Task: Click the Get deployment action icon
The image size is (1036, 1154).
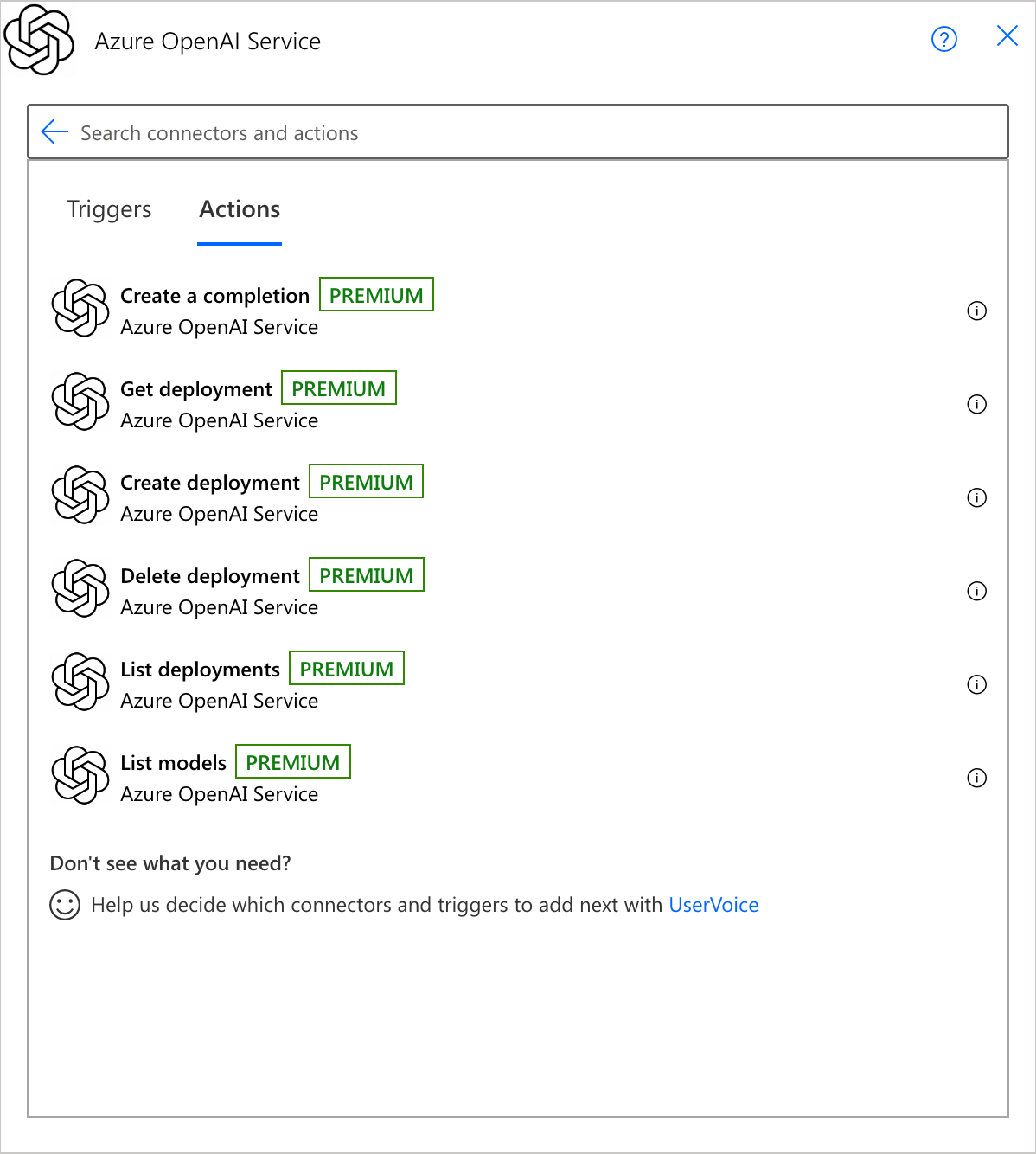Action: click(x=80, y=401)
